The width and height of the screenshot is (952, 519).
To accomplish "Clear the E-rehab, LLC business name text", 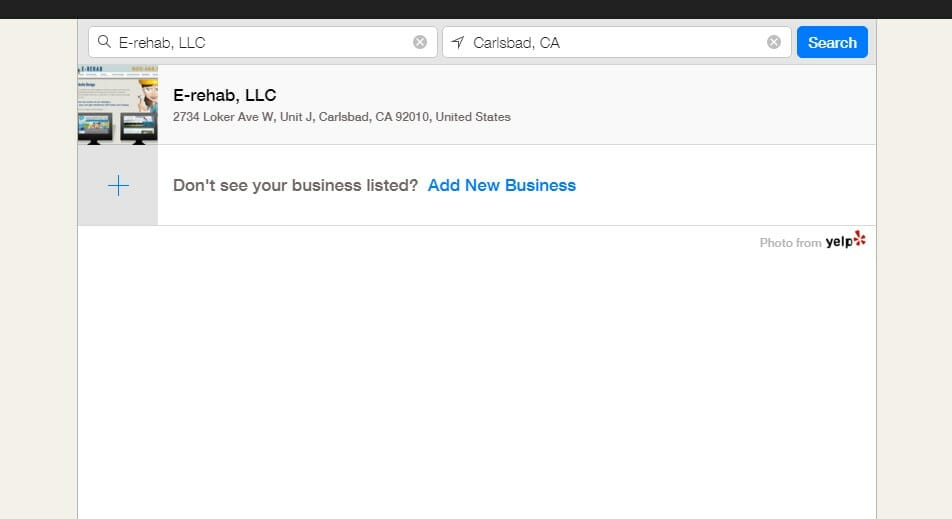I will (420, 42).
